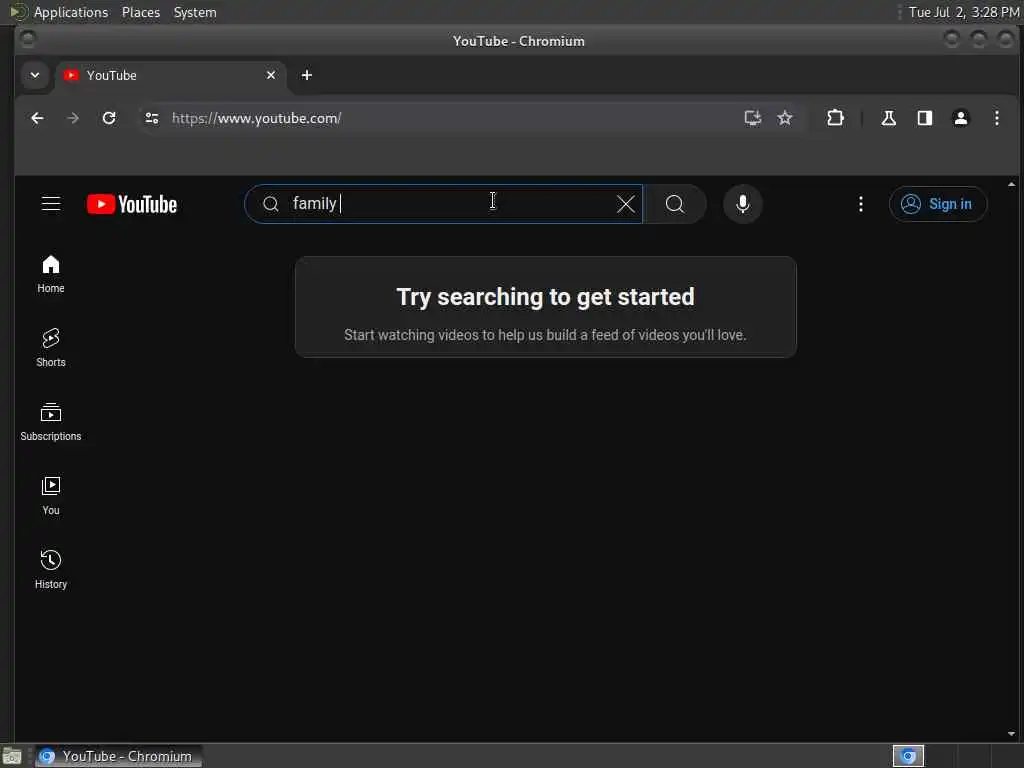Open the Applications menu
This screenshot has width=1024, height=768.
71,12
